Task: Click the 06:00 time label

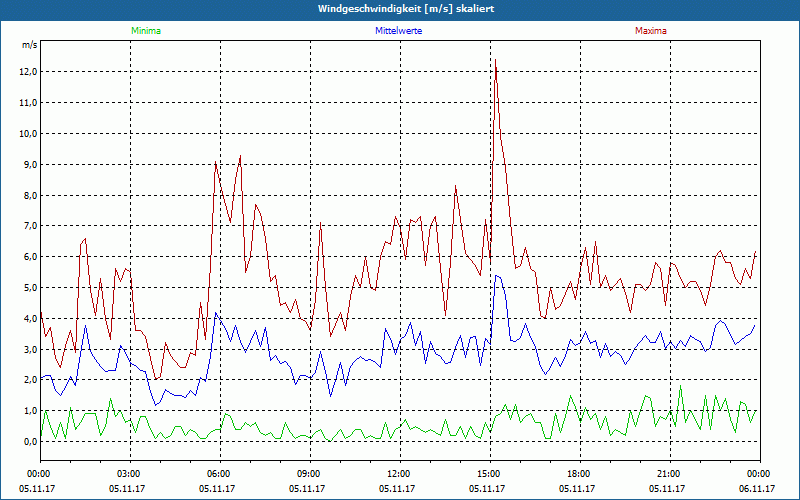Action: click(220, 474)
